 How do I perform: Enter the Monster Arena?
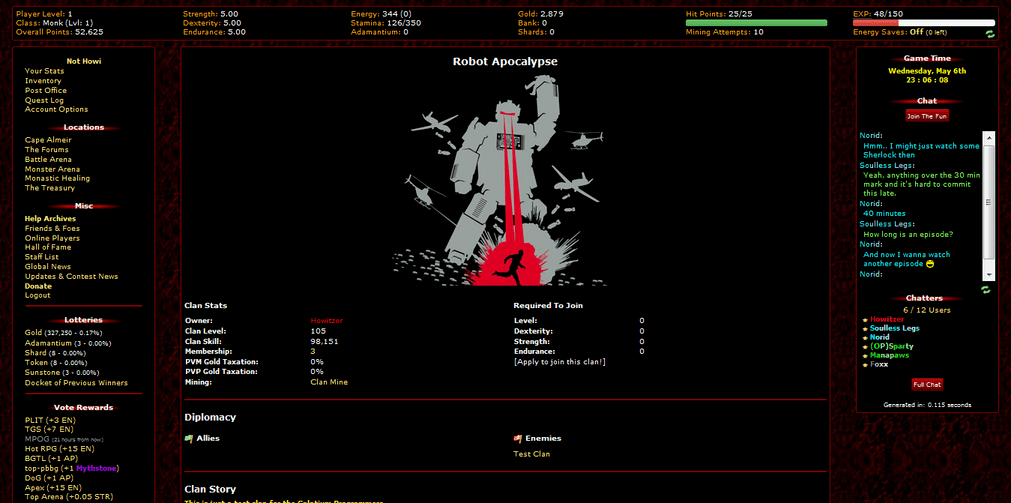coord(52,169)
